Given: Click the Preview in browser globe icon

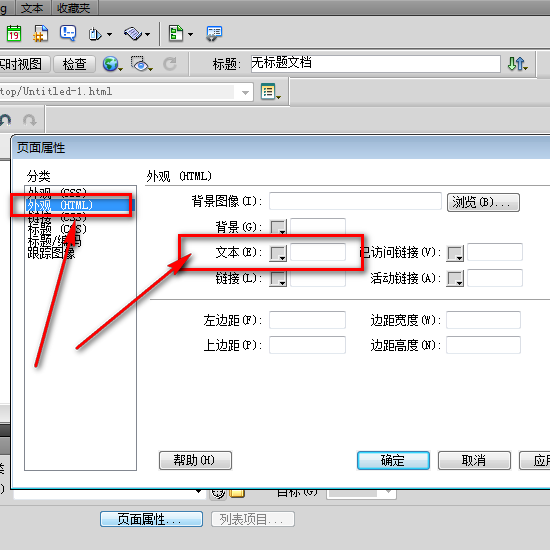Looking at the screenshot, I should (x=112, y=64).
